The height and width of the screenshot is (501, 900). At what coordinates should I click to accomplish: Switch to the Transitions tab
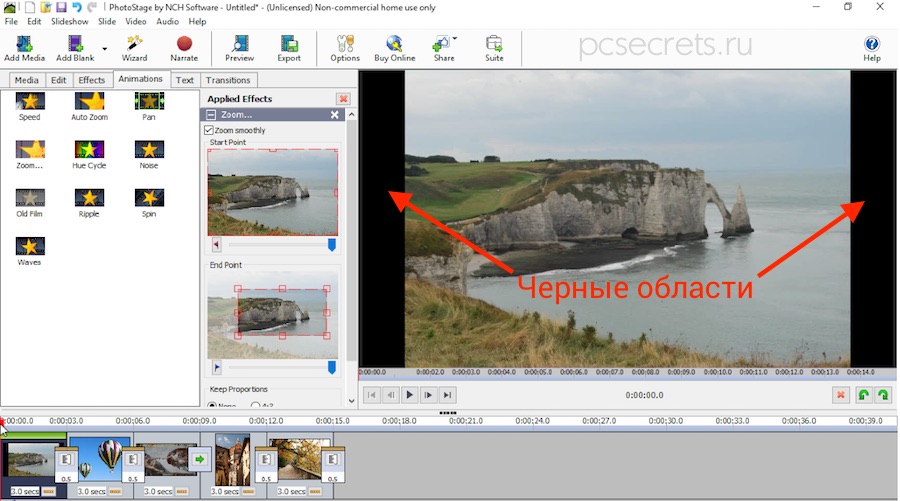pos(228,80)
